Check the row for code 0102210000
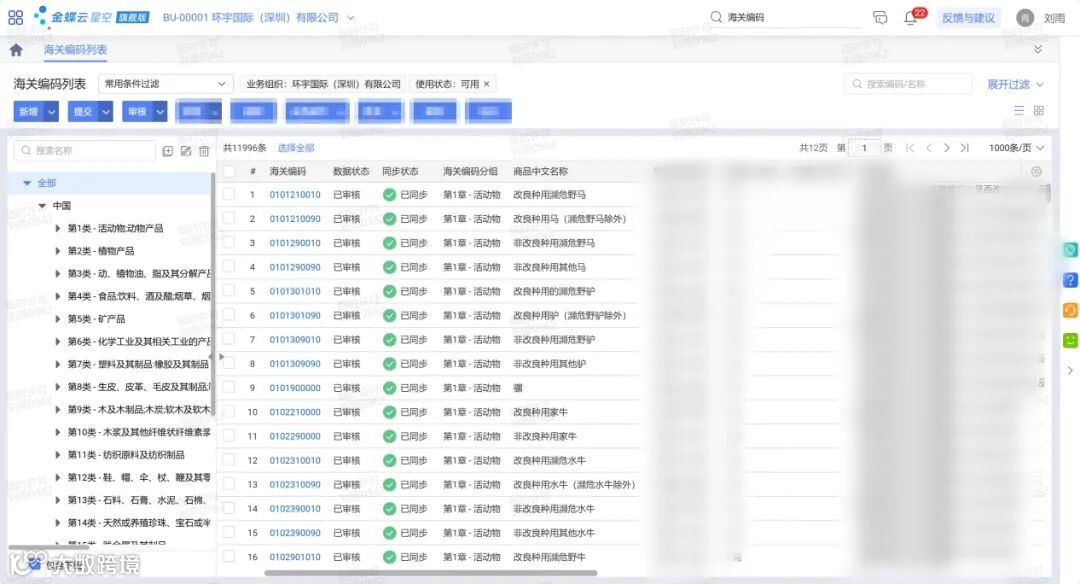Image resolution: width=1080 pixels, height=584 pixels. coord(229,412)
